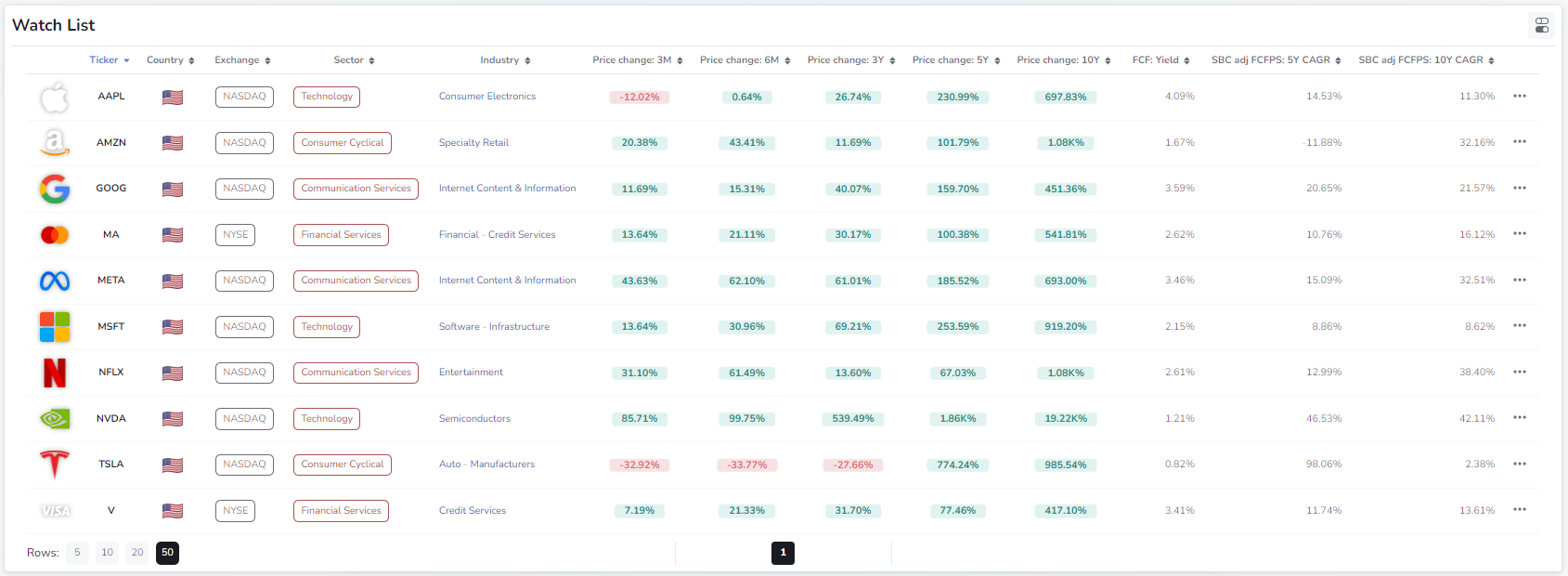
Task: Open the more options menu for V
Action: coord(1520,510)
